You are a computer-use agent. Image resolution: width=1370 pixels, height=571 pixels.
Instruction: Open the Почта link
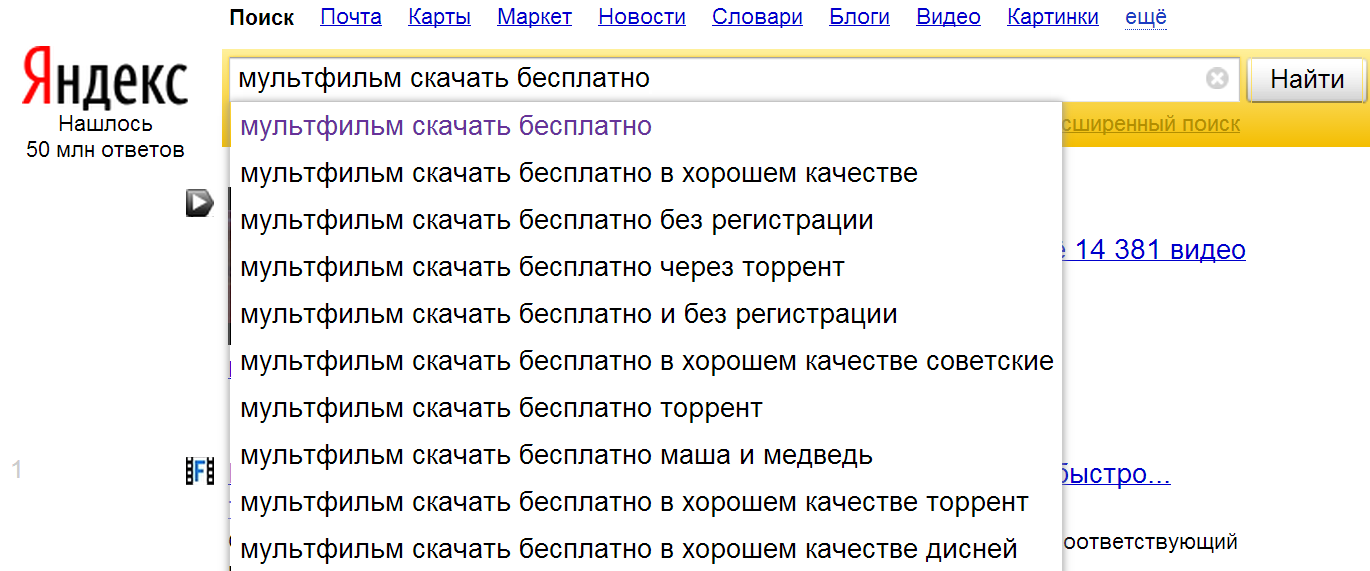click(x=350, y=17)
